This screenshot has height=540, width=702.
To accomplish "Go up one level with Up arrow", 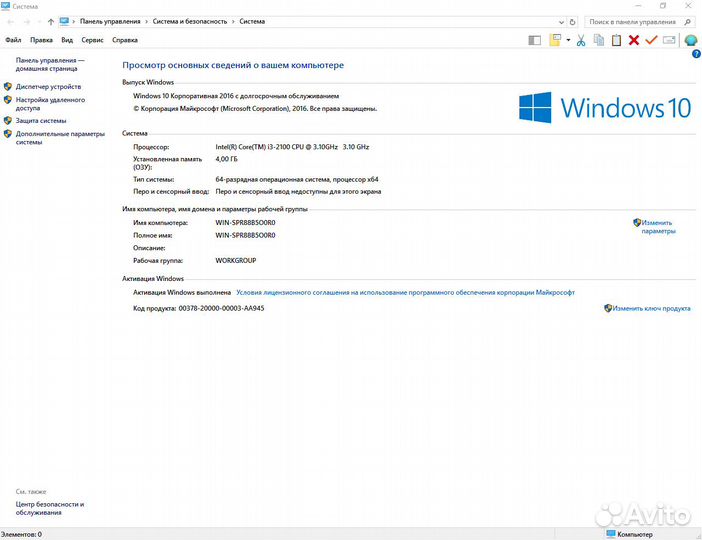I will pyautogui.click(x=51, y=21).
